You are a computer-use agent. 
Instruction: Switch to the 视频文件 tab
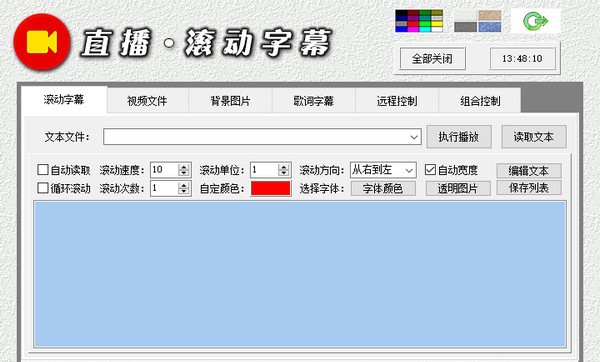(147, 101)
